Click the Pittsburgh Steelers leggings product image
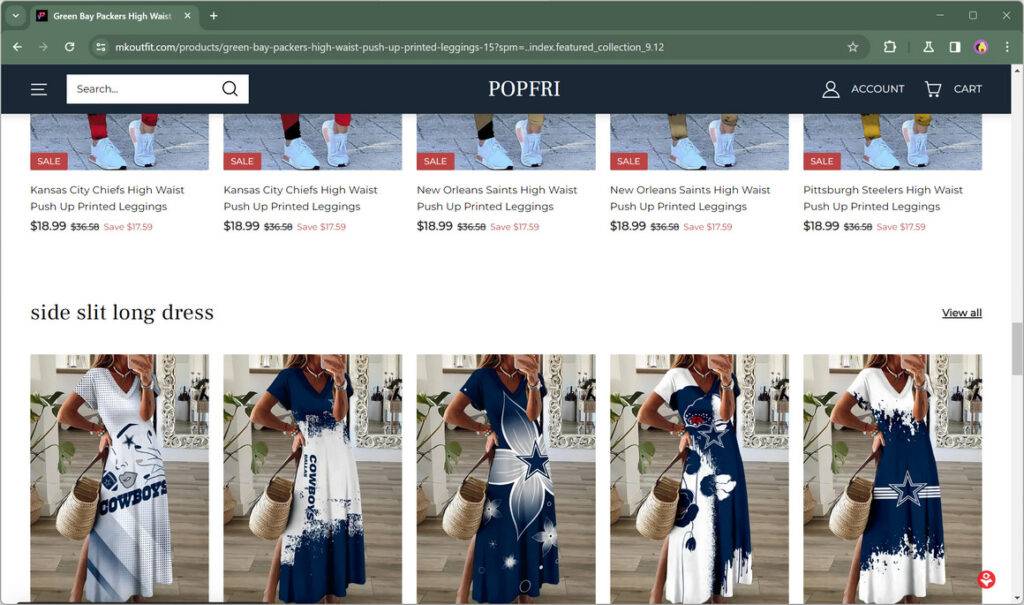This screenshot has width=1024, height=605. point(892,142)
